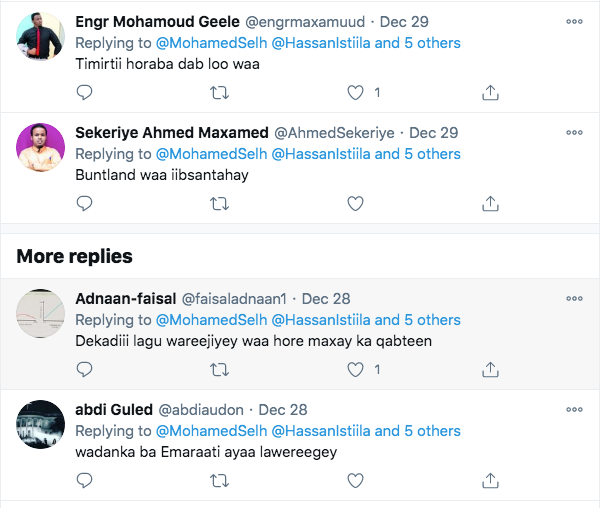Viewport: 601px width, 508px height.
Task: Reply to Adnaan-faisal's tweet
Action: [85, 369]
